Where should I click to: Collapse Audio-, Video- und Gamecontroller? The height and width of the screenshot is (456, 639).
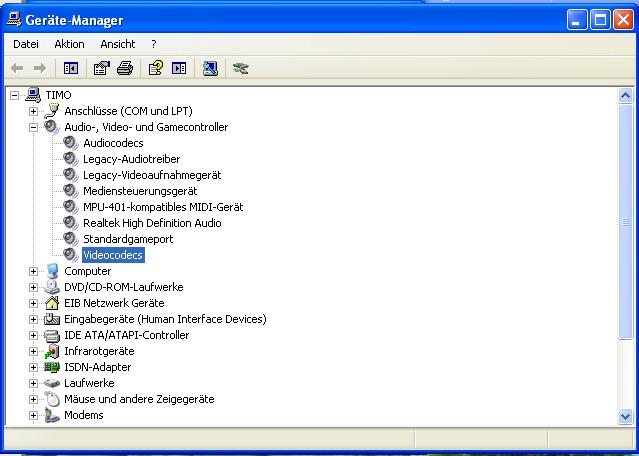(33, 127)
